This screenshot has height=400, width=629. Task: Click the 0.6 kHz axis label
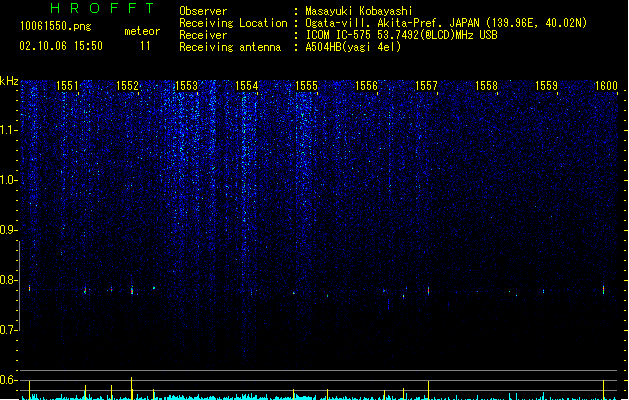point(8,380)
